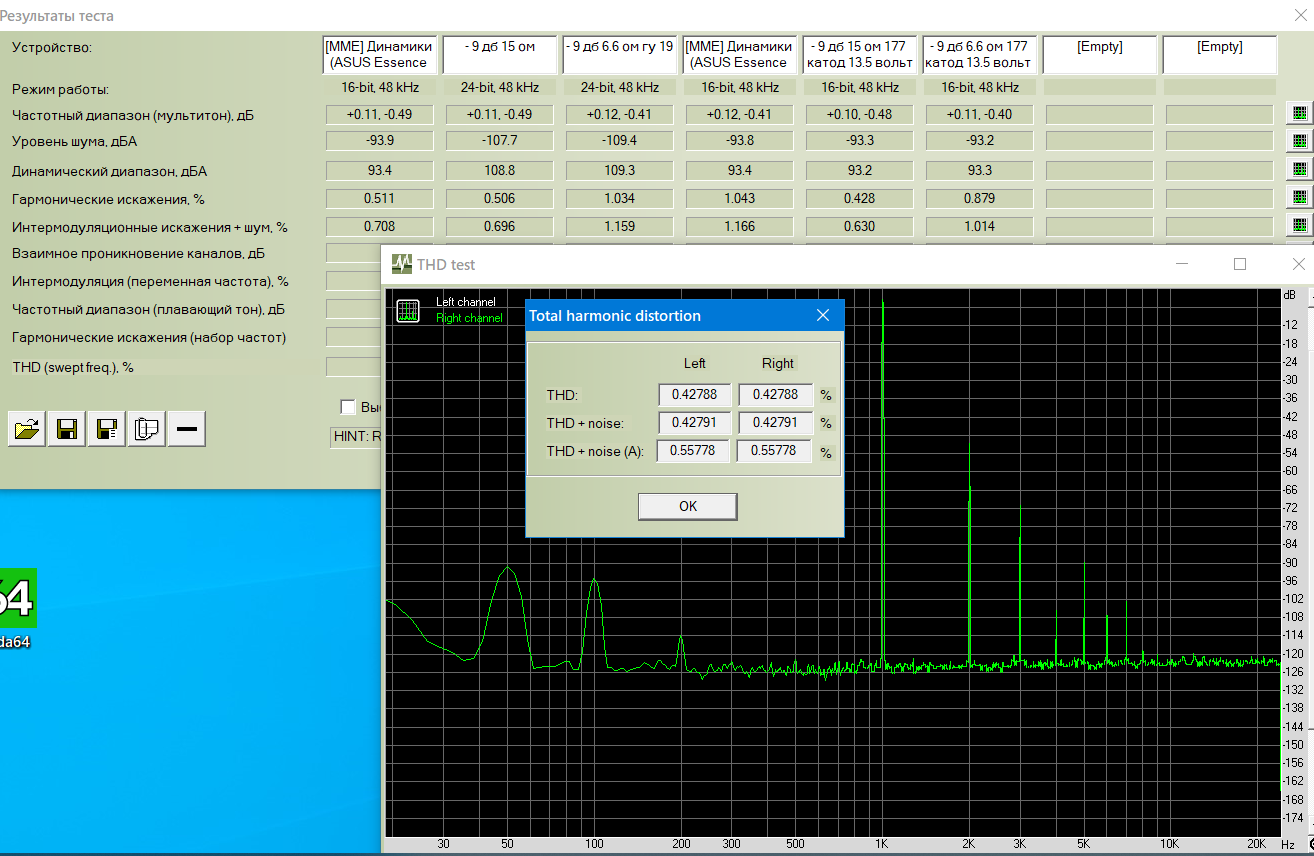Select the '- 9 дб 6.6 ом гу 19' slot

619,55
